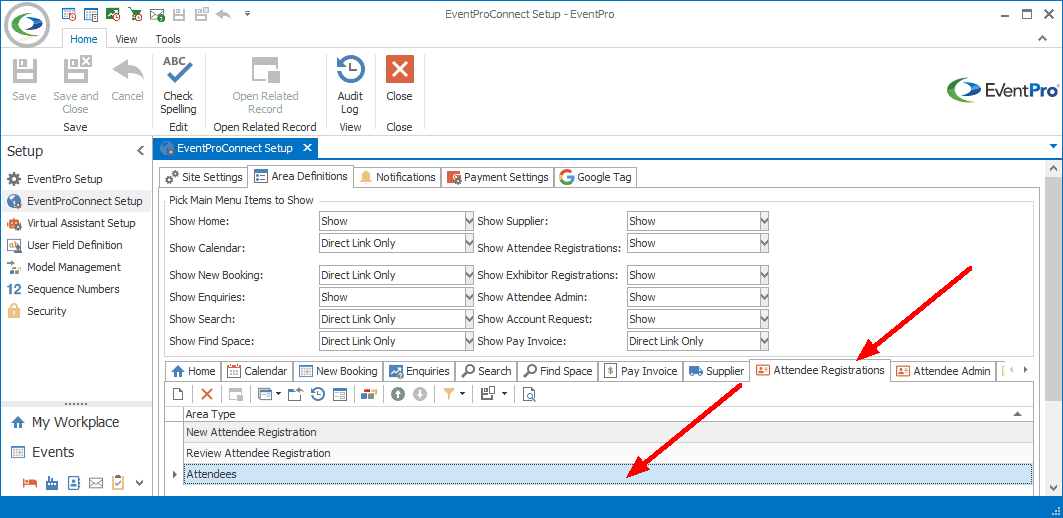Screen dimensions: 1063x518
Task: Click the audit history clock icon in grid toolbar
Action: pyautogui.click(x=317, y=394)
